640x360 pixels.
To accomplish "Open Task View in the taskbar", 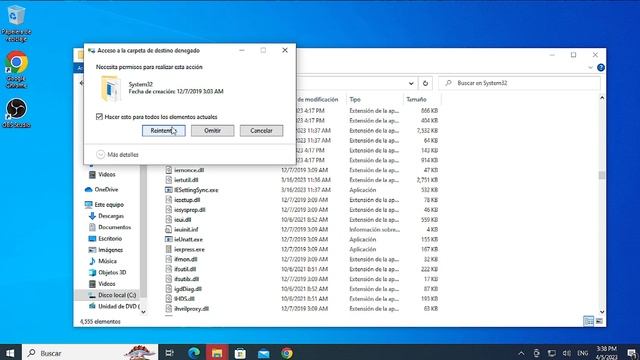I will pos(169,353).
